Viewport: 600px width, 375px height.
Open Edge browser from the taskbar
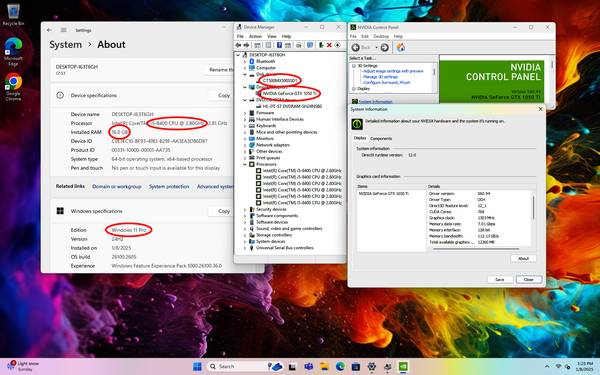340,367
